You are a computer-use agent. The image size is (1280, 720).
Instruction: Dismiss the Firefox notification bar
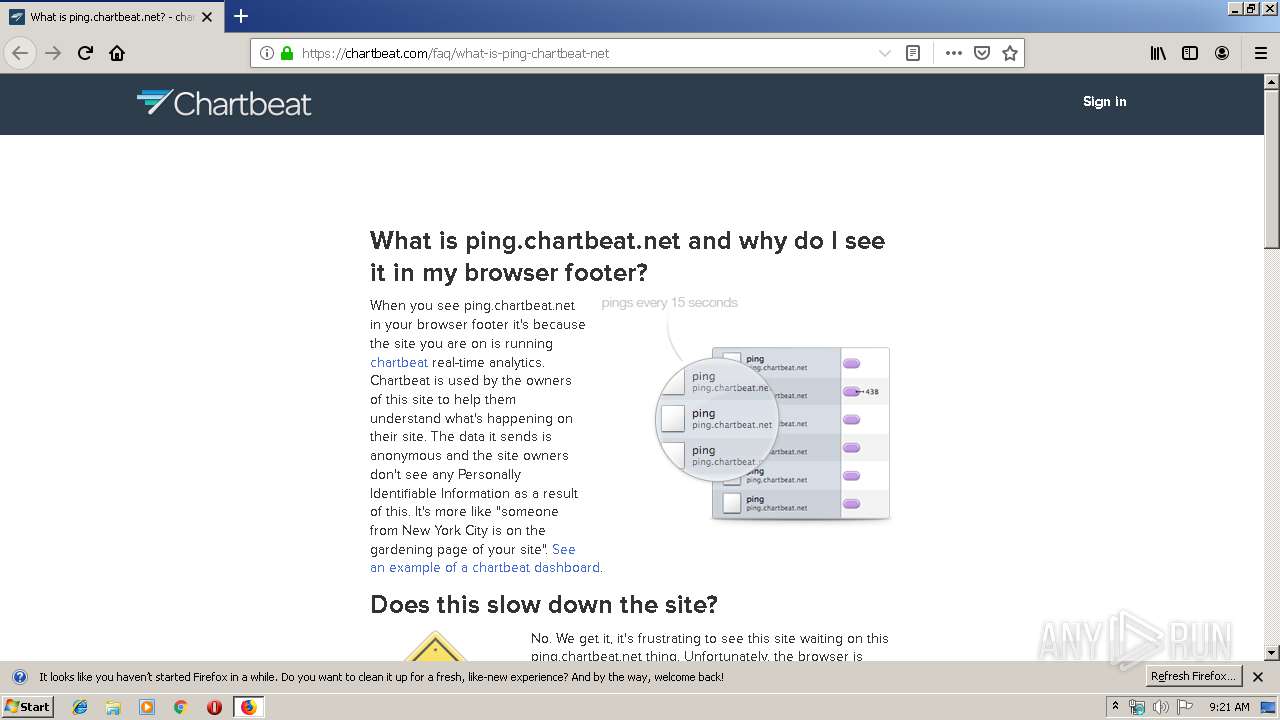tap(1258, 677)
